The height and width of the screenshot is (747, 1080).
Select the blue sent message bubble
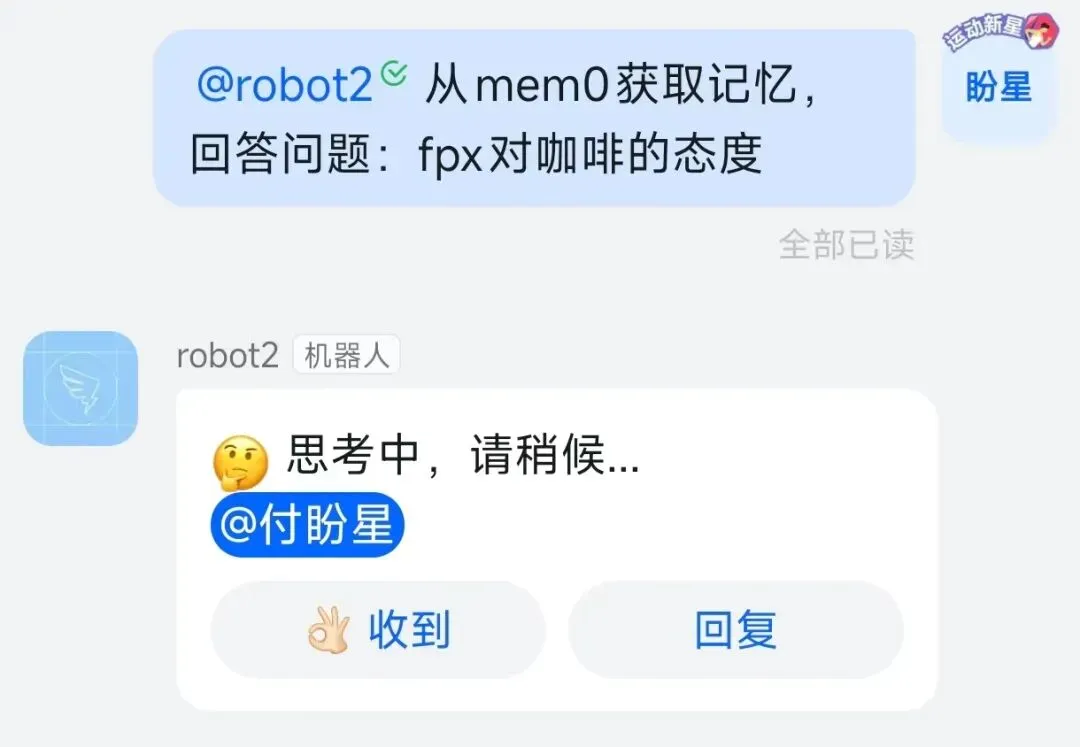pos(534,118)
